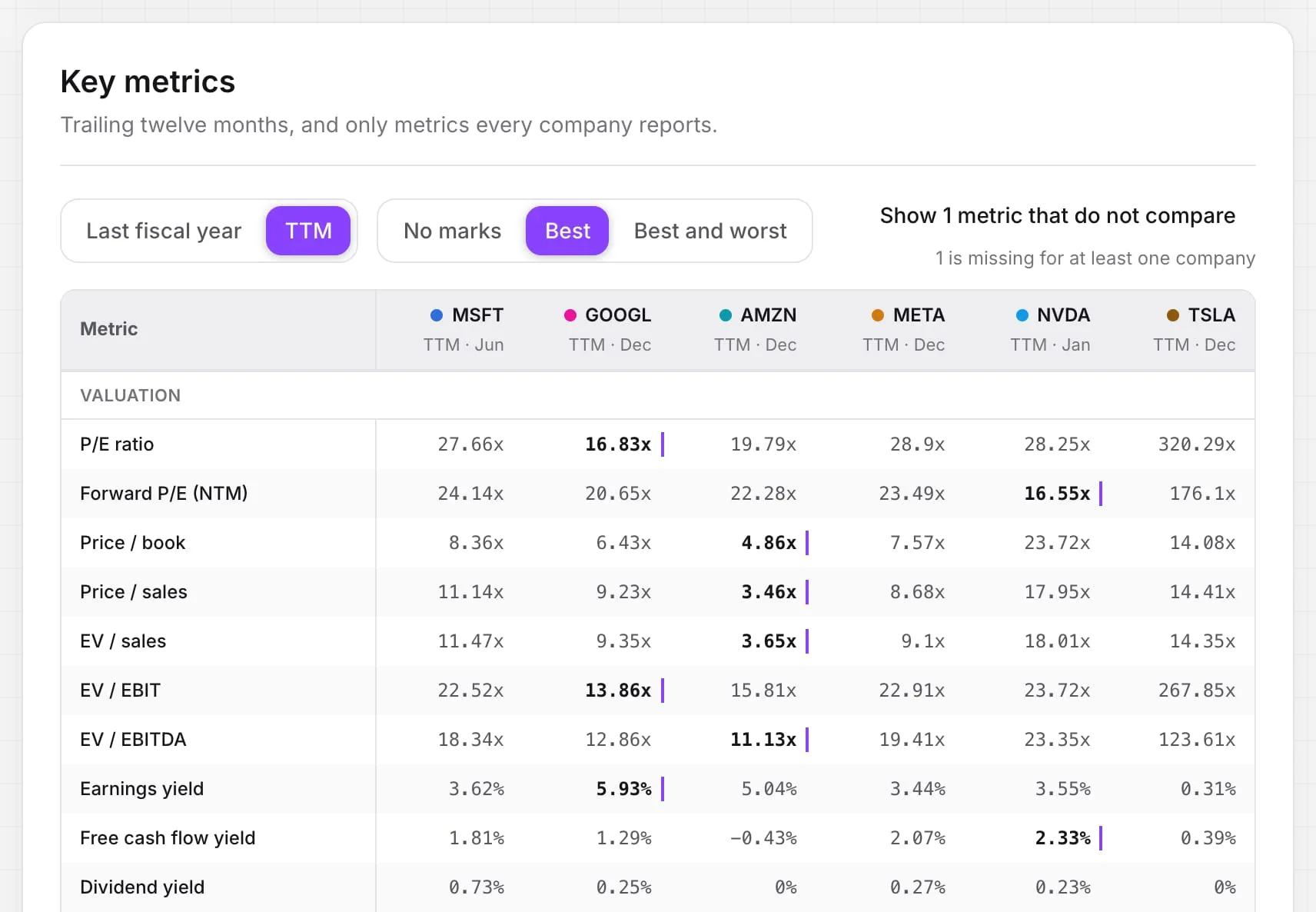Select Last fiscal year period
The height and width of the screenshot is (912, 1316).
coord(164,231)
